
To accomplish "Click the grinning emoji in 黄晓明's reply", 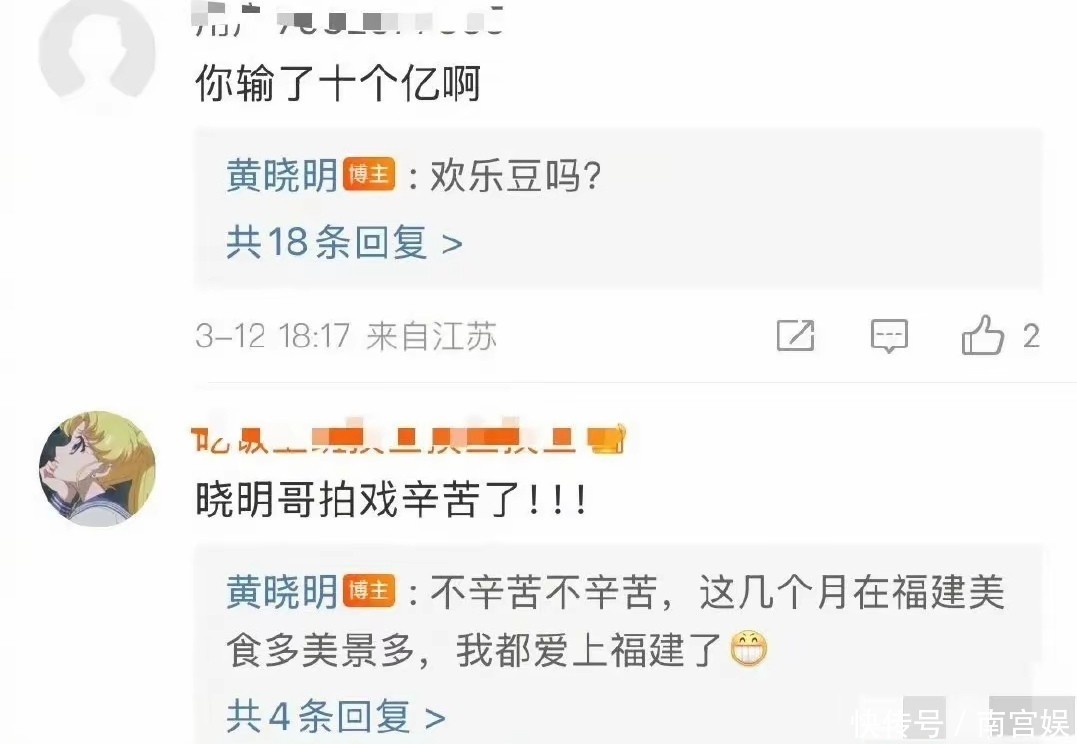I will [748, 649].
